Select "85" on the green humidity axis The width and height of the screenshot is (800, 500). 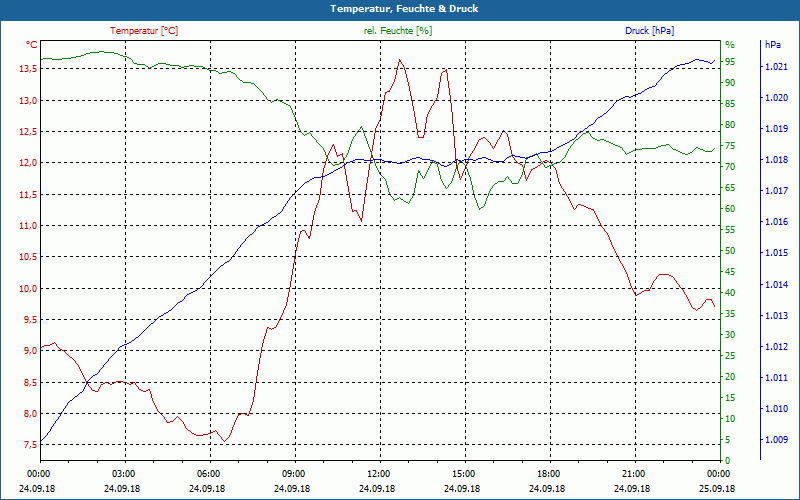[730, 104]
